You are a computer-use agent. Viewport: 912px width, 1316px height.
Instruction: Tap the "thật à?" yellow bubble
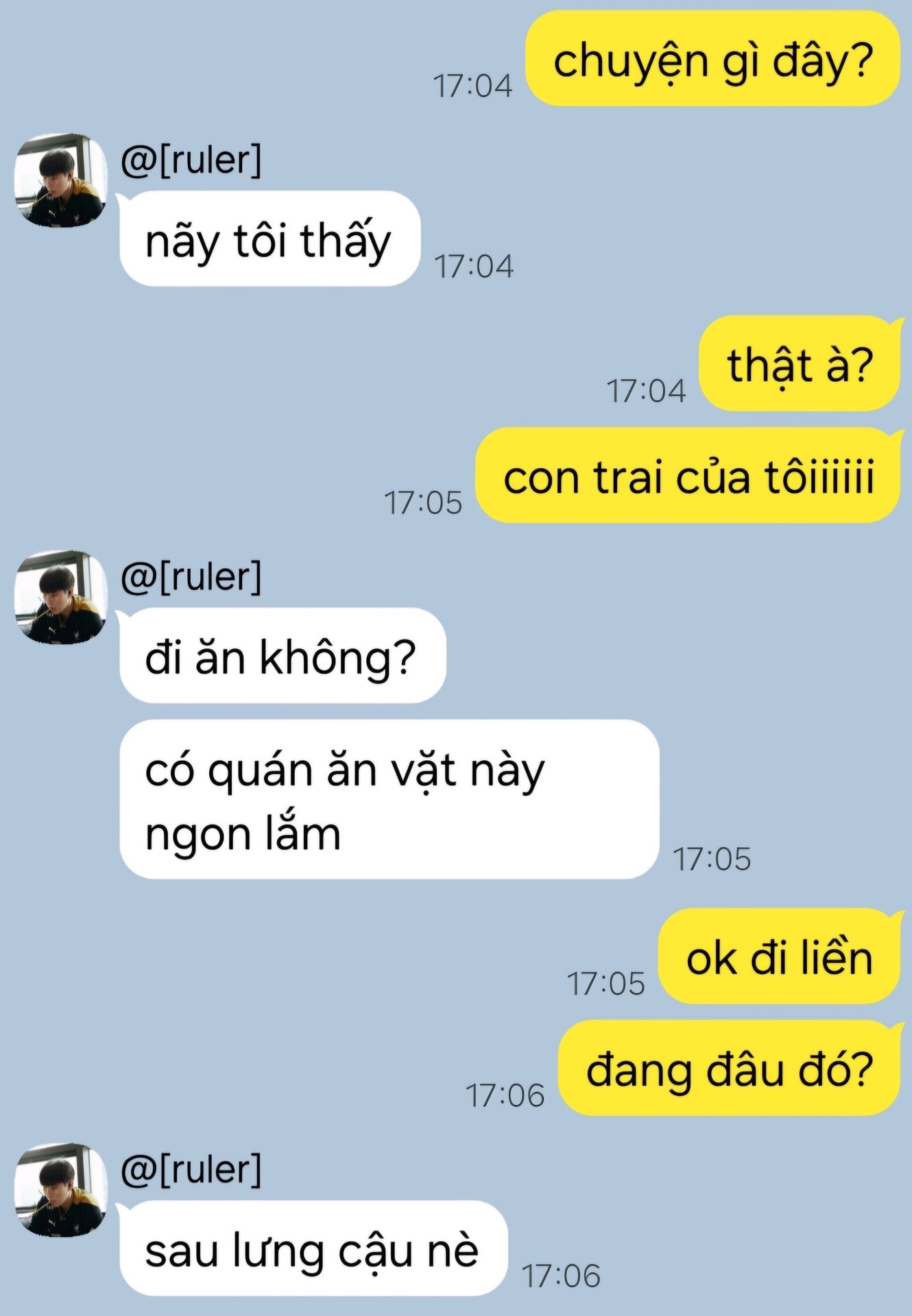click(800, 364)
